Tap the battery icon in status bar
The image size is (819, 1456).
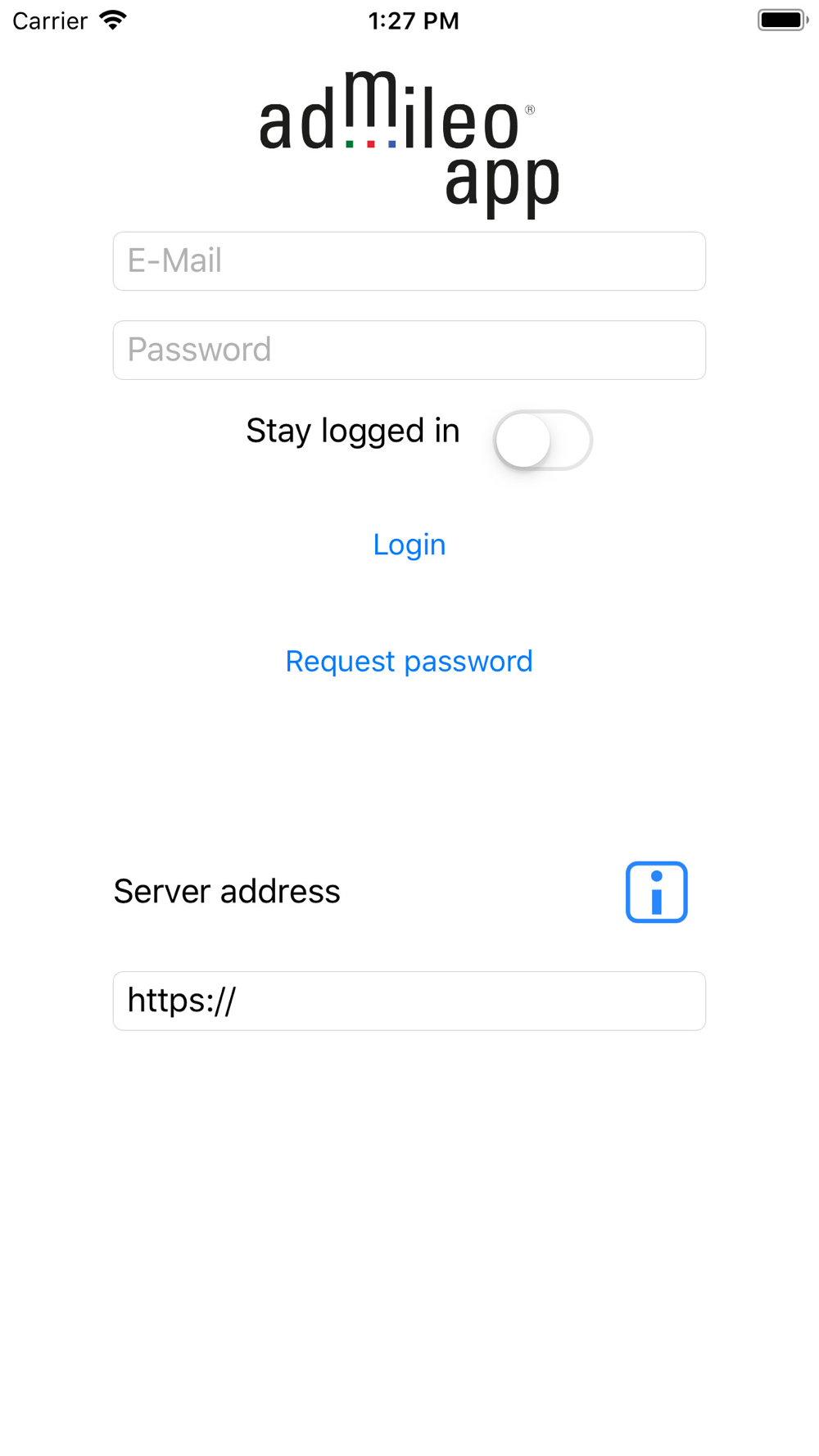(783, 20)
